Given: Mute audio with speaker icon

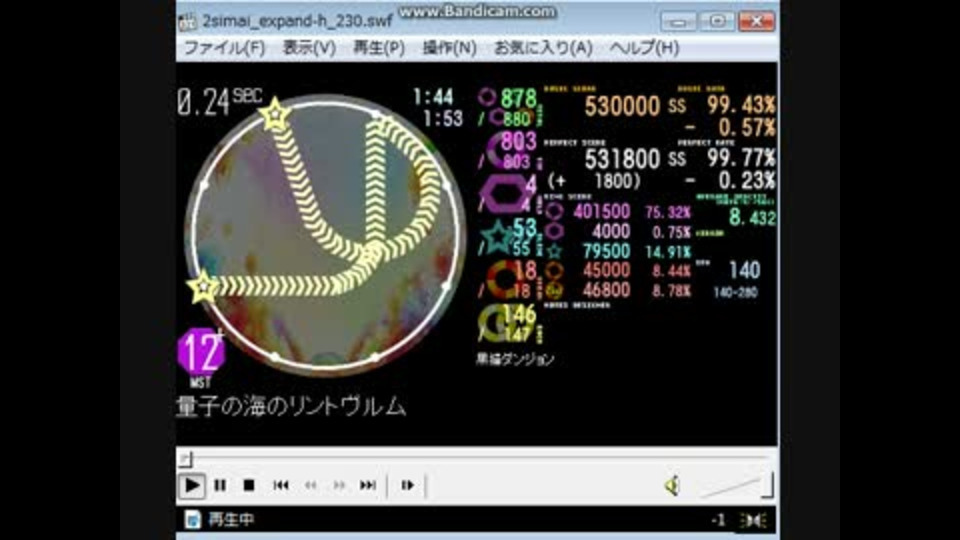Looking at the screenshot, I should (x=672, y=486).
